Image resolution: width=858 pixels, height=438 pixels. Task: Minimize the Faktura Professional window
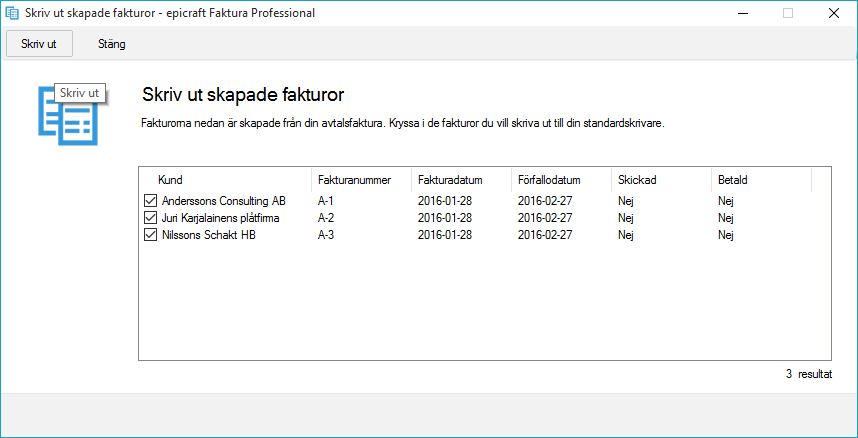point(742,13)
